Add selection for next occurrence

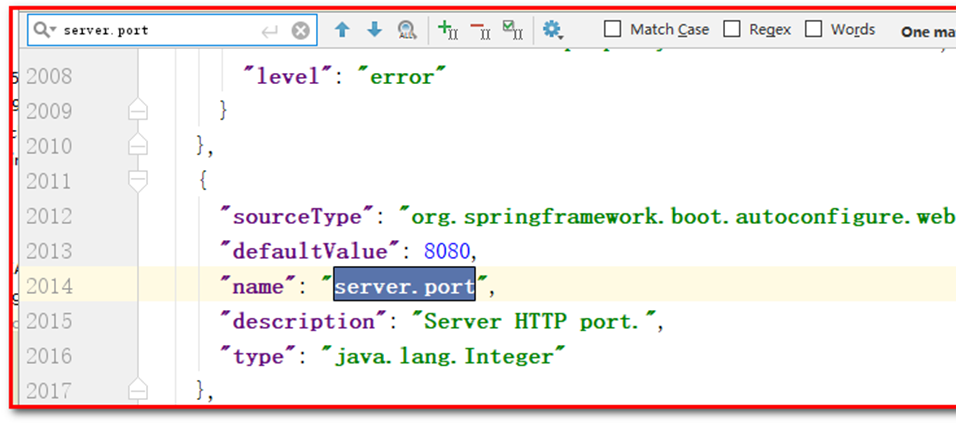(447, 30)
